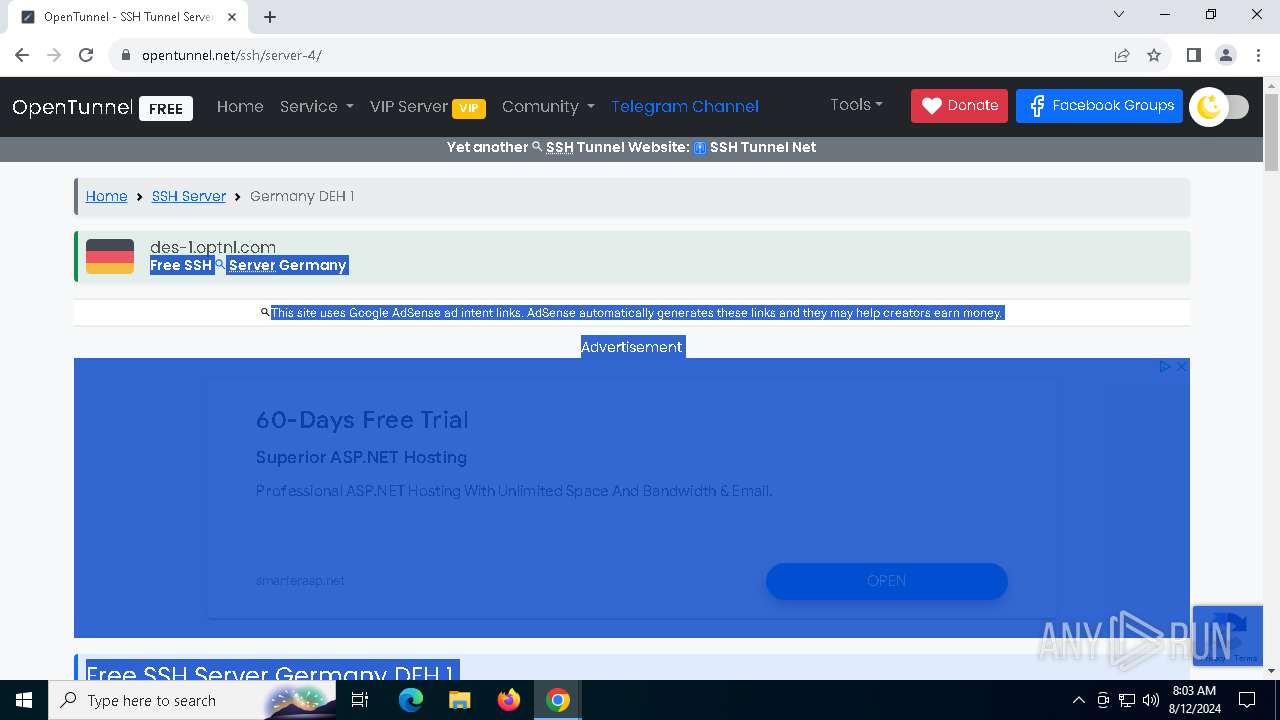Open the VIP Server menu item

point(427,106)
